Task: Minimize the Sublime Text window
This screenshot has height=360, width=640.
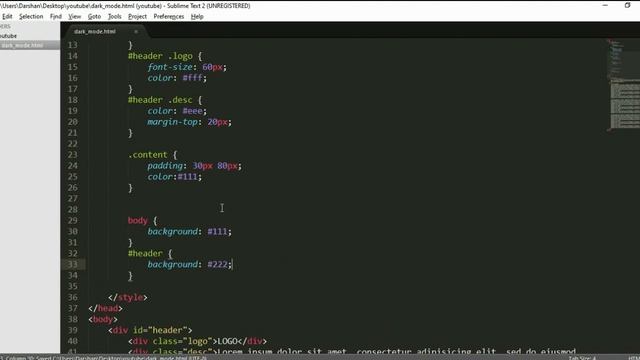Action: coord(605,5)
